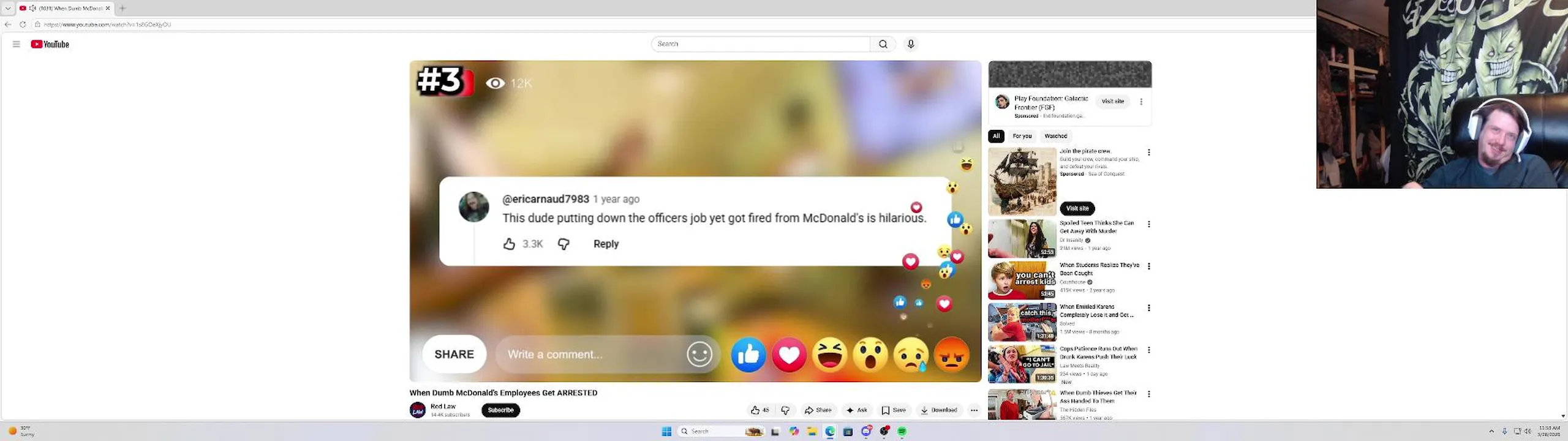The width and height of the screenshot is (1568, 441).
Task: Open options for When Students Realize video
Action: click(x=1149, y=266)
